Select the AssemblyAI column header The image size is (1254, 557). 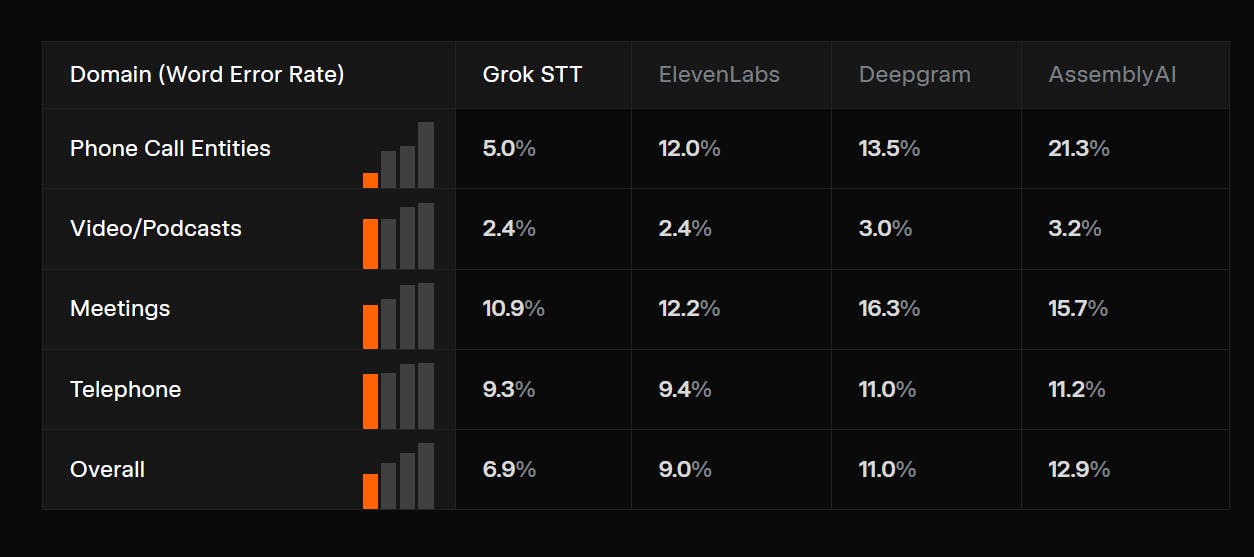1112,75
